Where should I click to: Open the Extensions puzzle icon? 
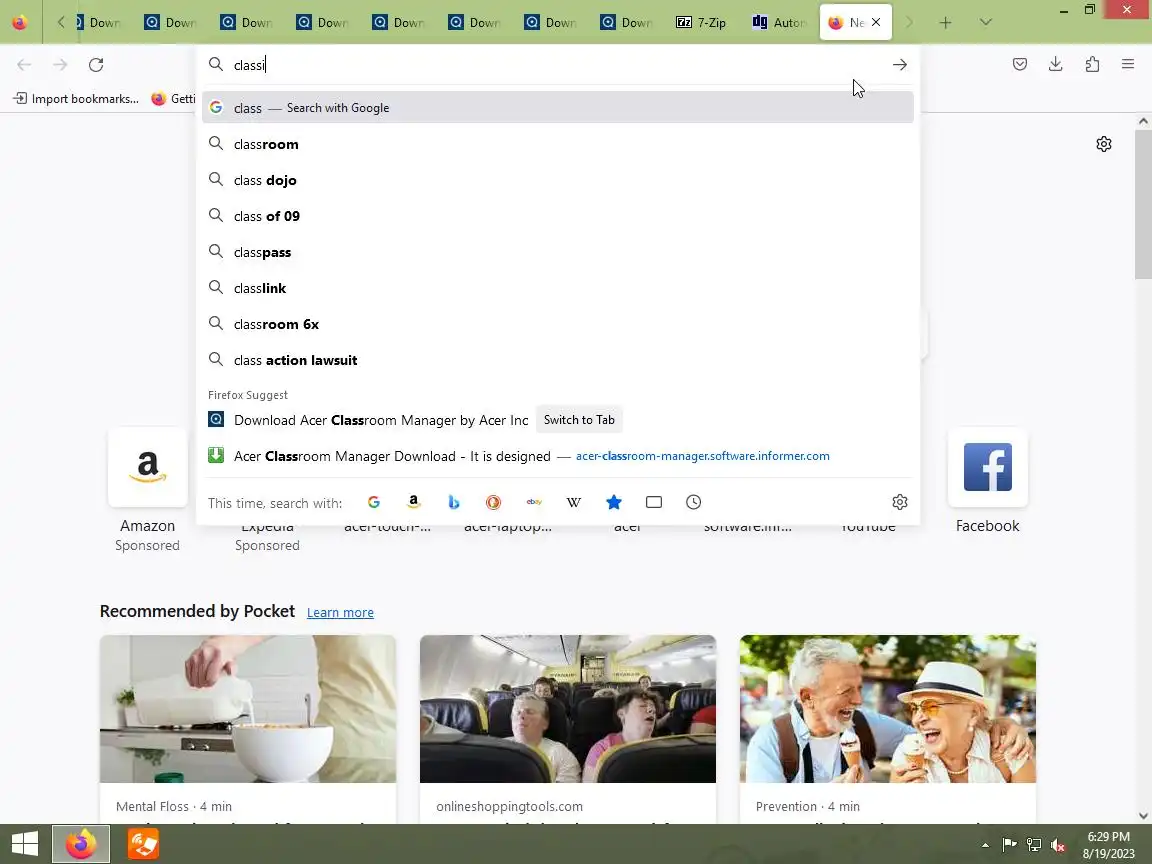pos(1092,64)
